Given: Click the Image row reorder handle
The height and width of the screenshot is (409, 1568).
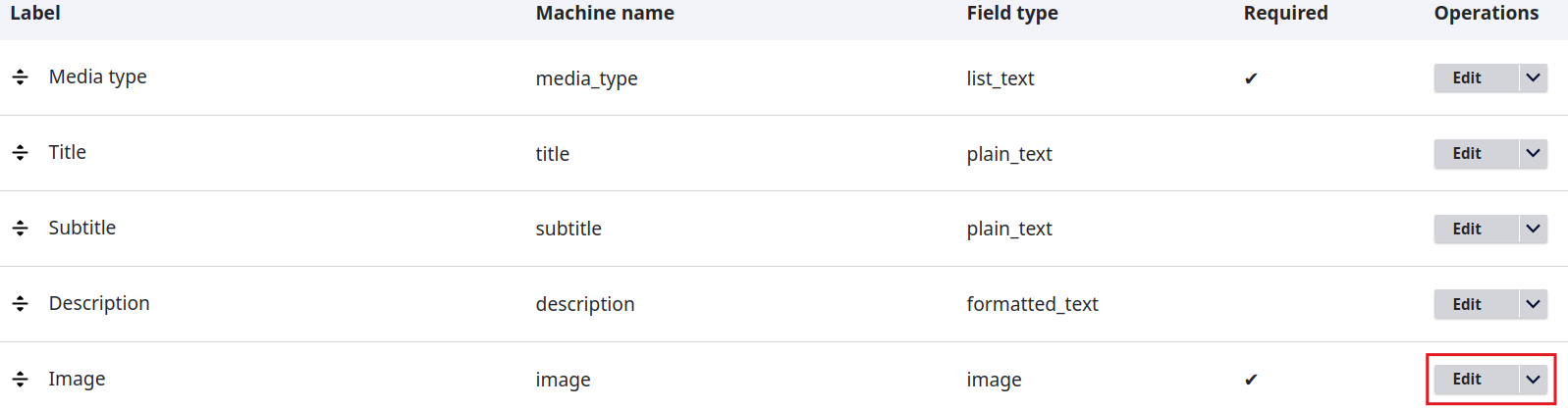Looking at the screenshot, I should click(20, 380).
